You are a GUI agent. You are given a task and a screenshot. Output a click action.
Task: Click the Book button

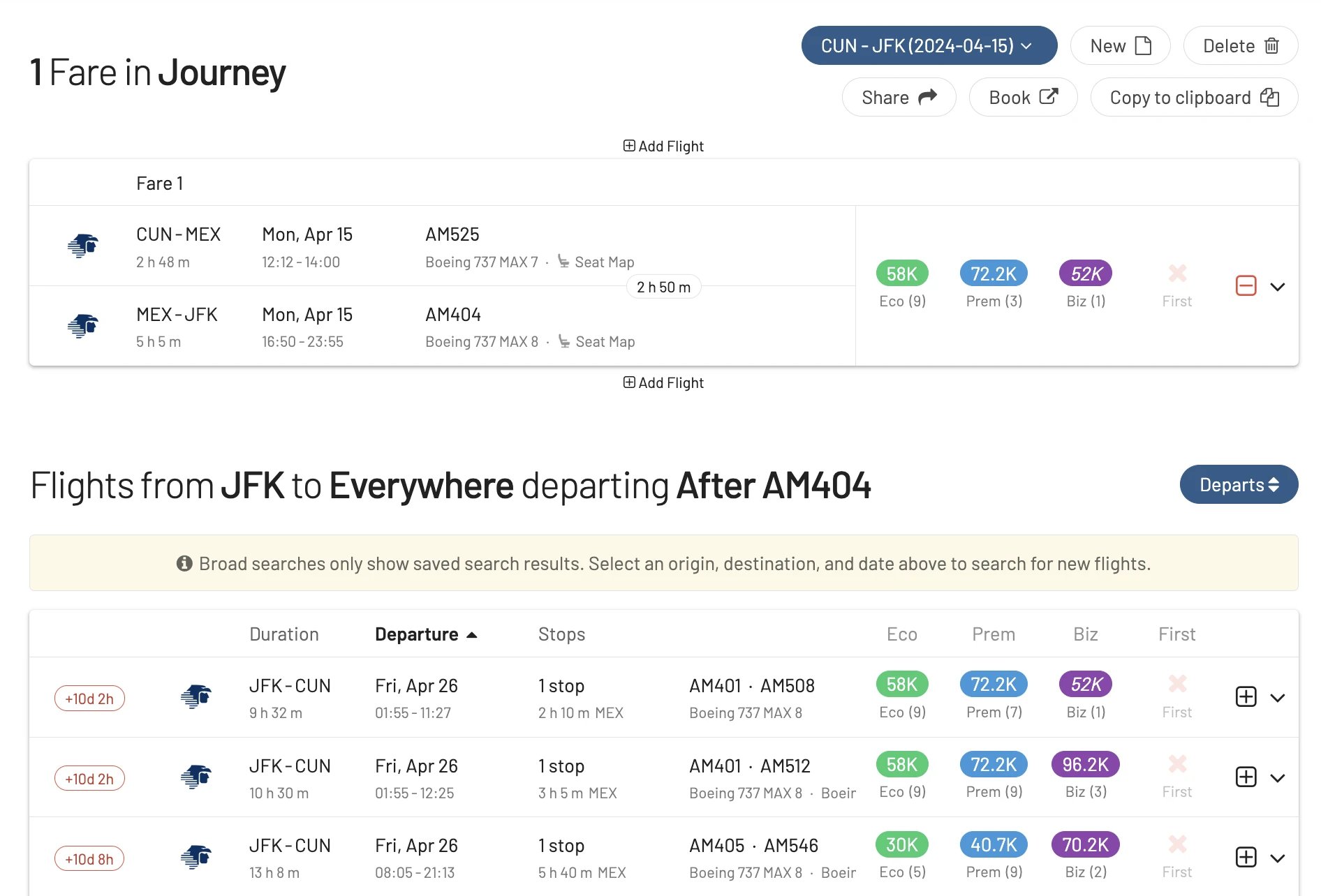tap(1023, 97)
